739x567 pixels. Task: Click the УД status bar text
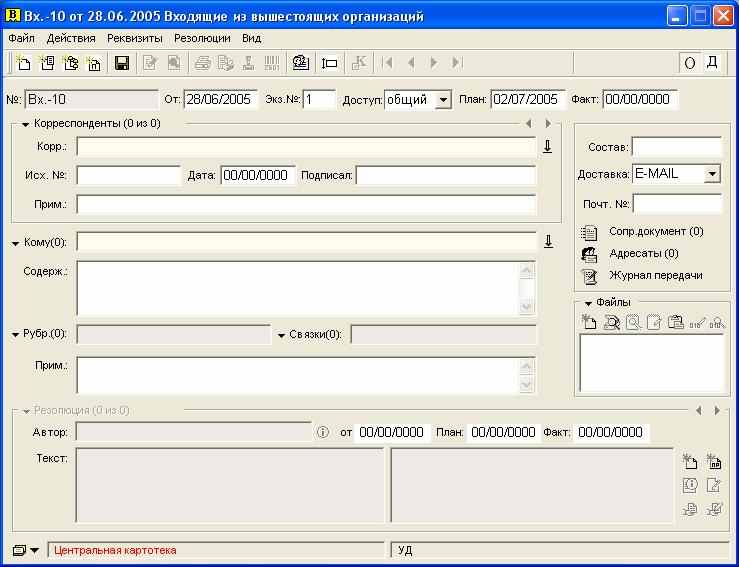pyautogui.click(x=405, y=550)
